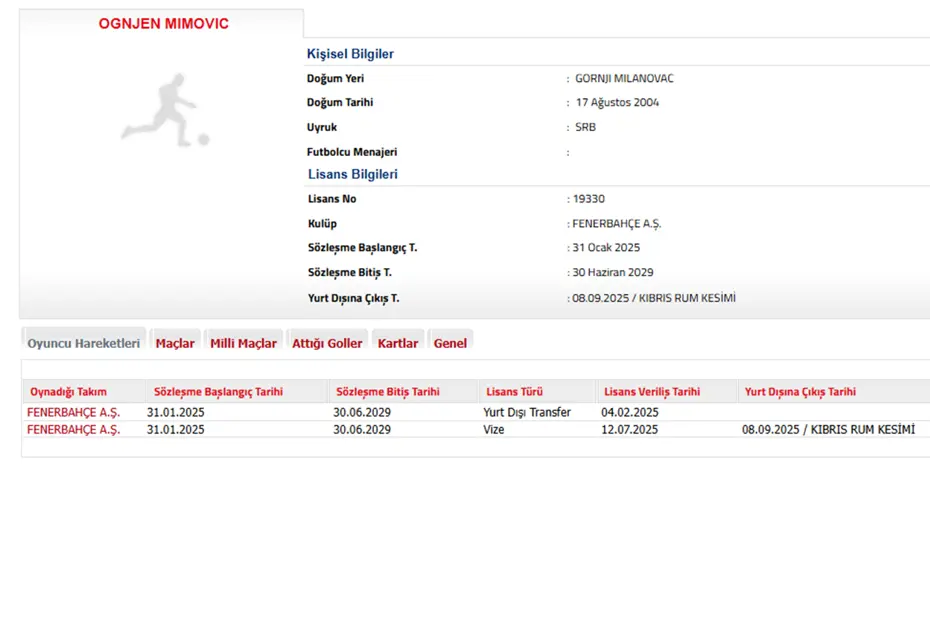This screenshot has height=618, width=930.
Task: Click the Lisans No label
Action: tap(332, 199)
